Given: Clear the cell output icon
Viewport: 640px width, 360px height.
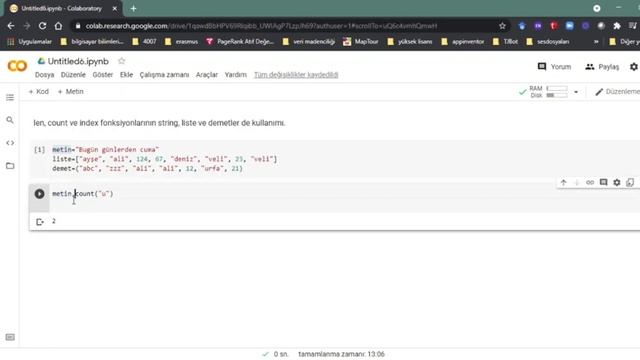Looking at the screenshot, I should pyautogui.click(x=40, y=222).
